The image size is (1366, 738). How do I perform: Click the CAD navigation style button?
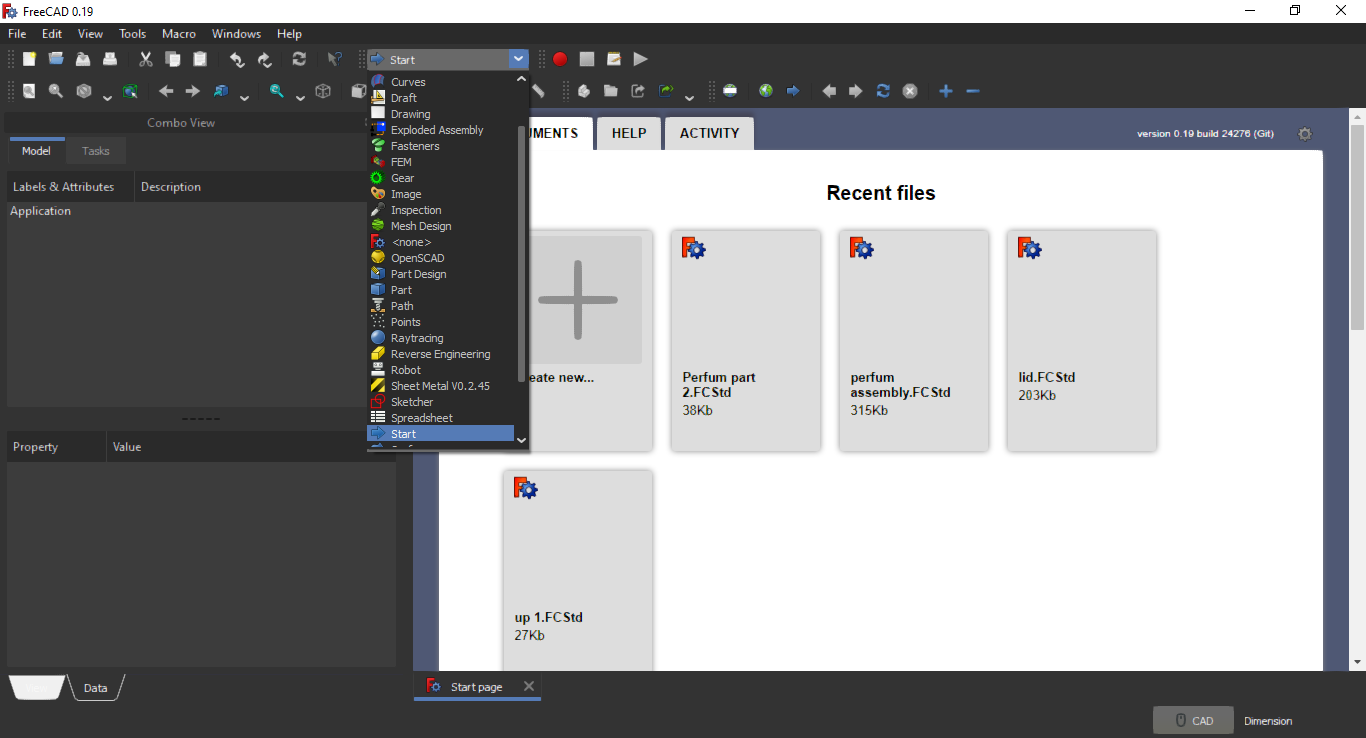click(x=1194, y=720)
